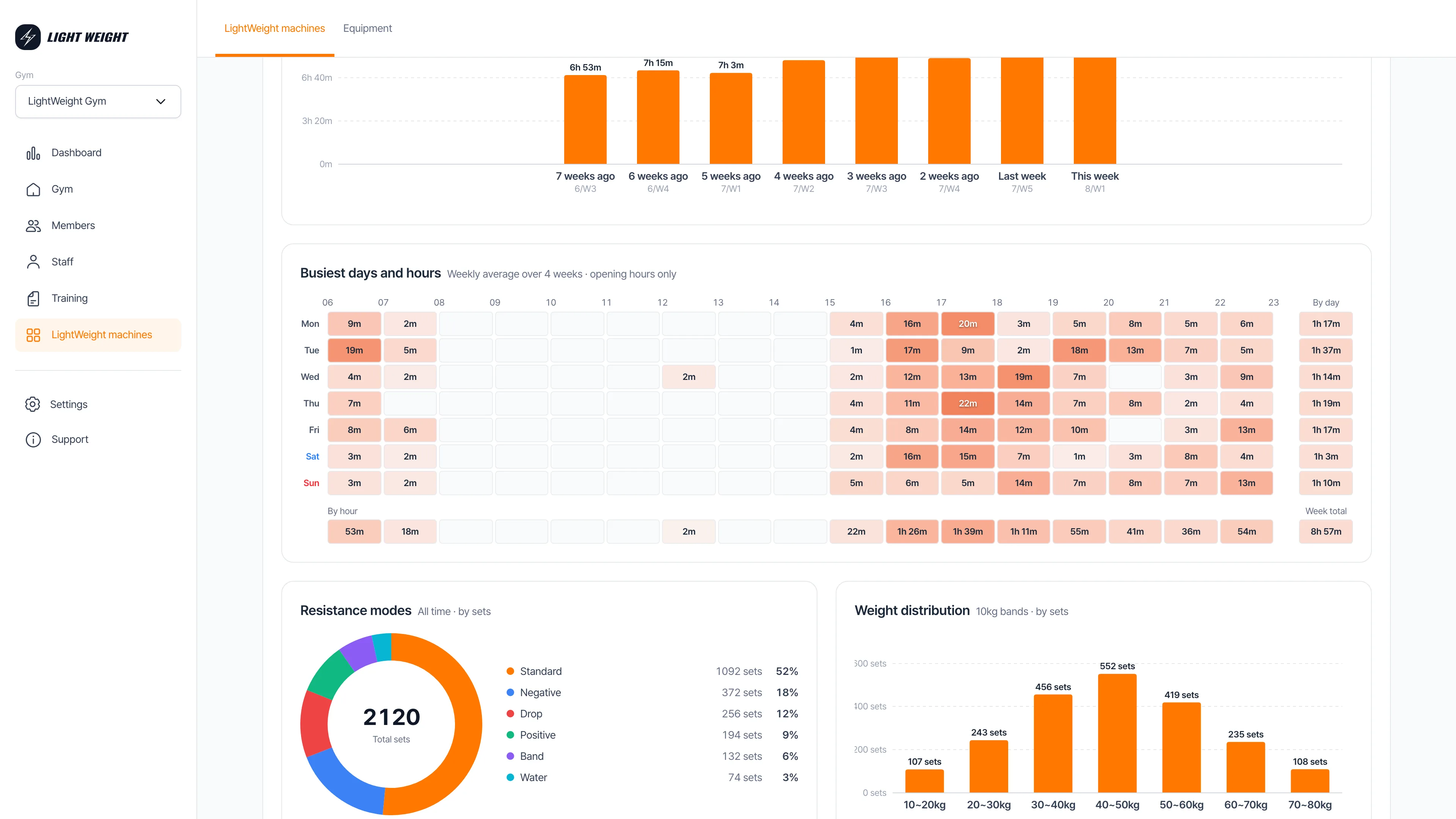Click the Support info circle icon
Screen dimensions: 1456x819
pos(33,440)
